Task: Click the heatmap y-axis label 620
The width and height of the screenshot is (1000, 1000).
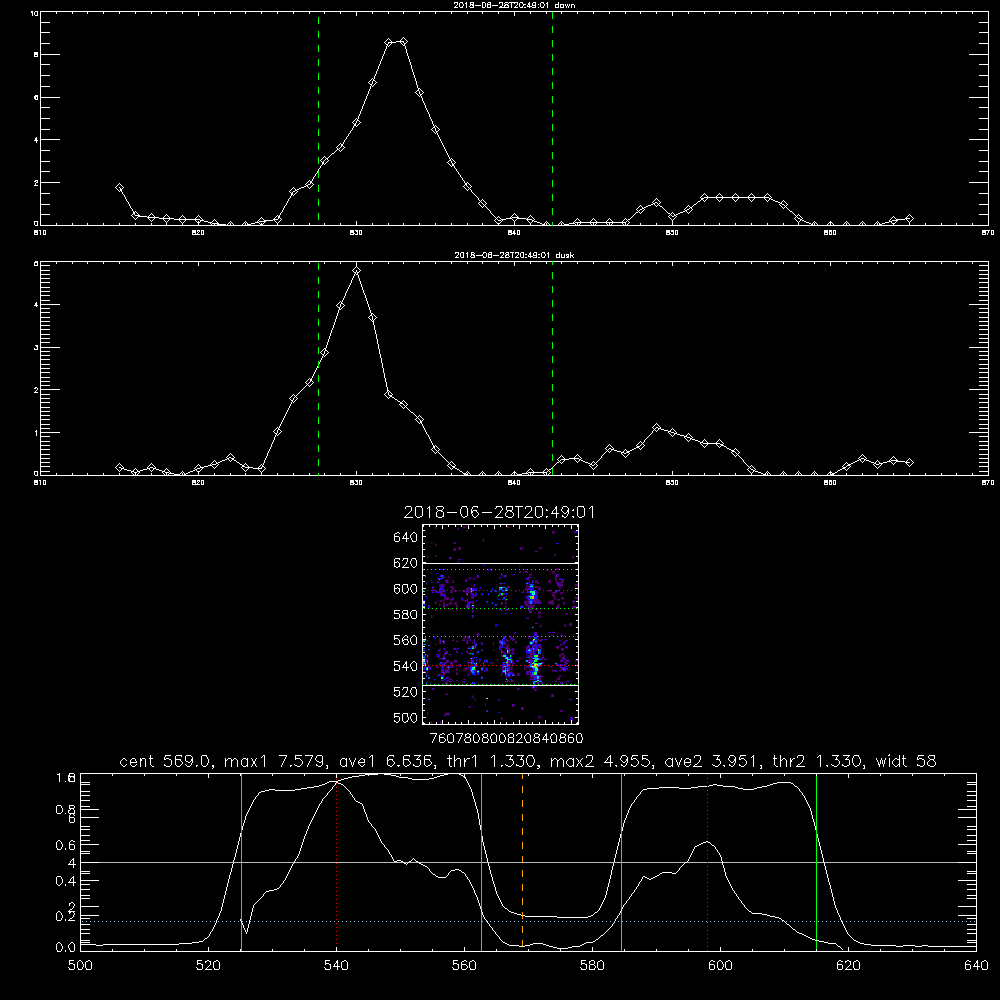Action: coord(405,563)
